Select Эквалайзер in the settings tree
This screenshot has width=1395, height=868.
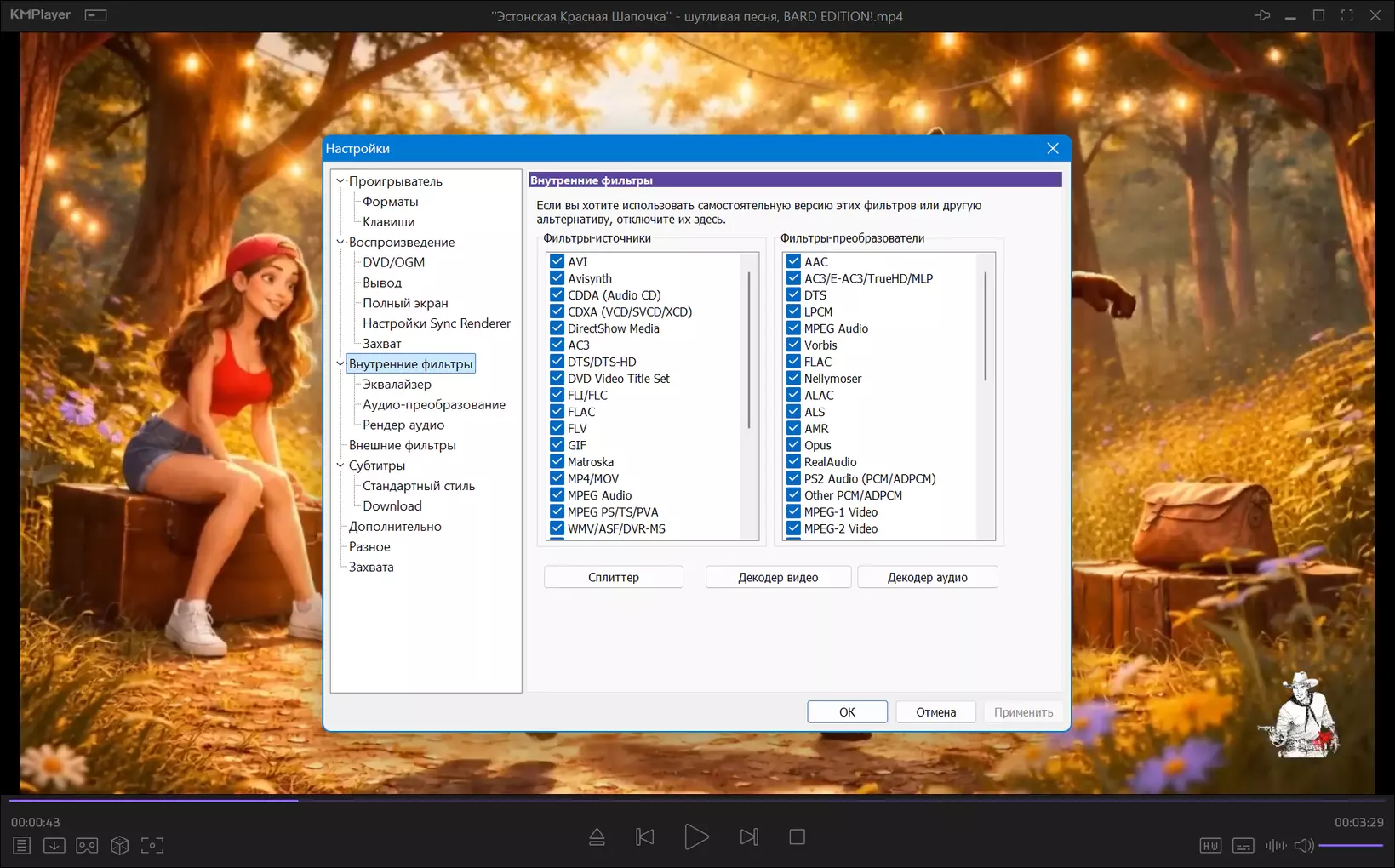[x=397, y=385]
